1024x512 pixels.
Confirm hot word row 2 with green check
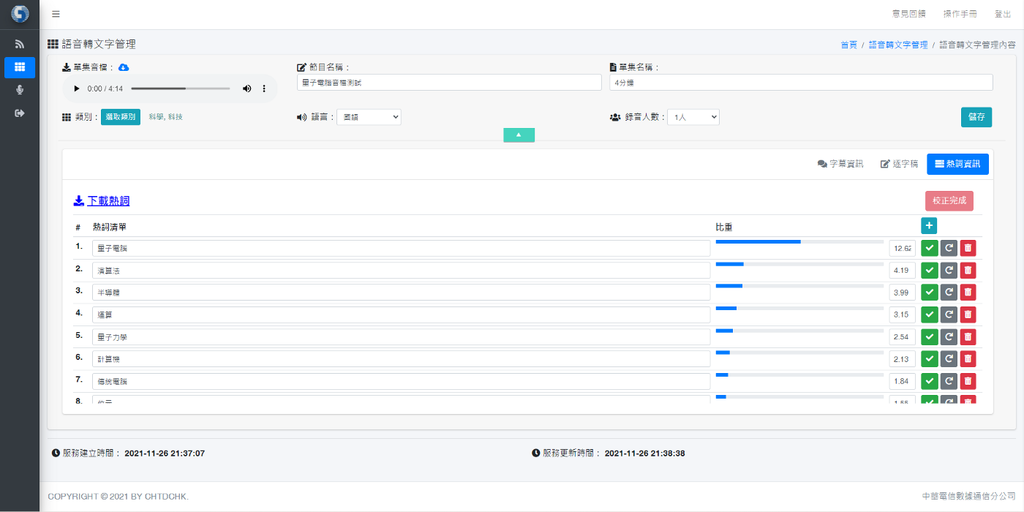click(929, 270)
